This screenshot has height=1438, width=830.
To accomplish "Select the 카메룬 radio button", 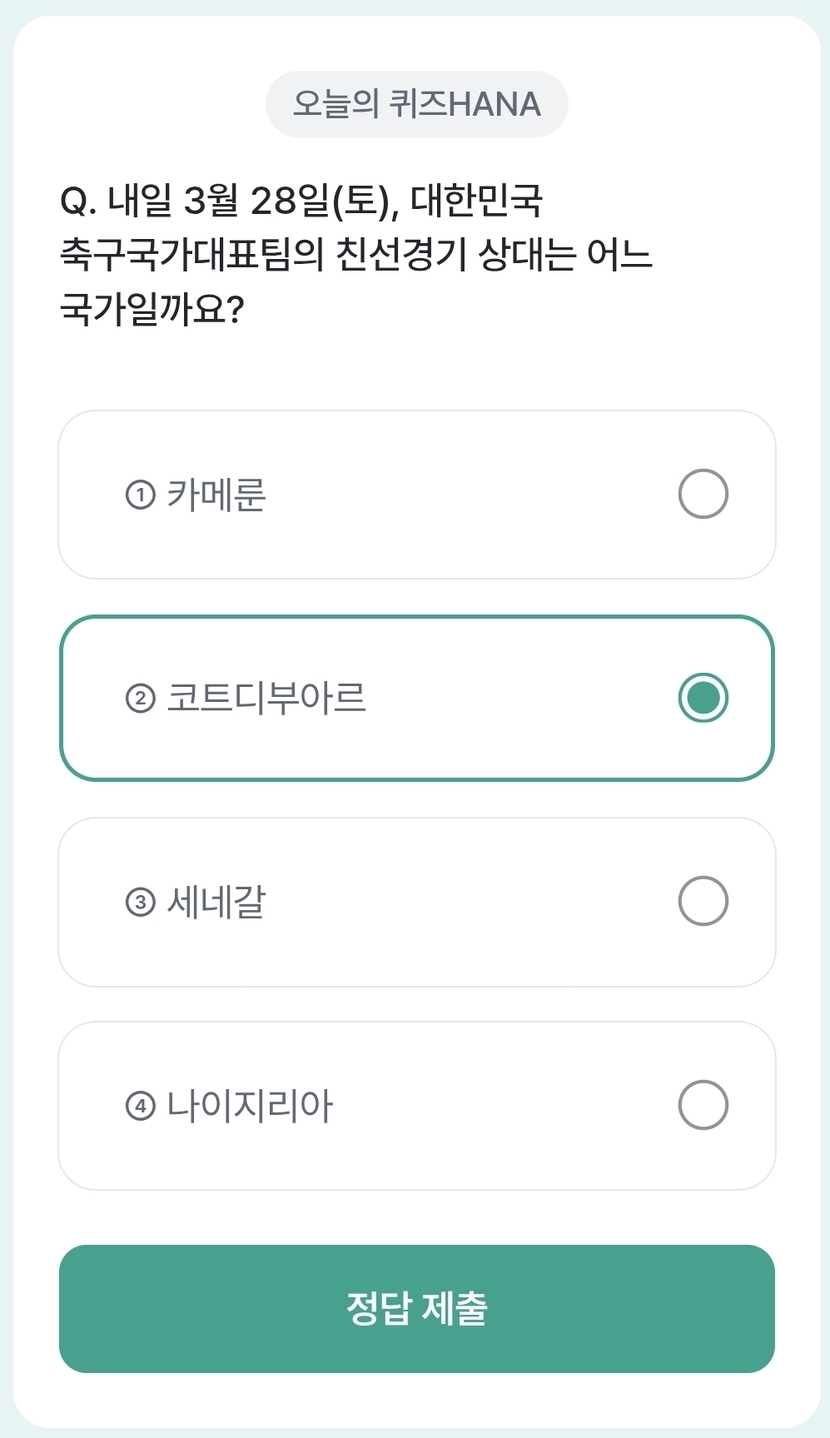I will 703,494.
